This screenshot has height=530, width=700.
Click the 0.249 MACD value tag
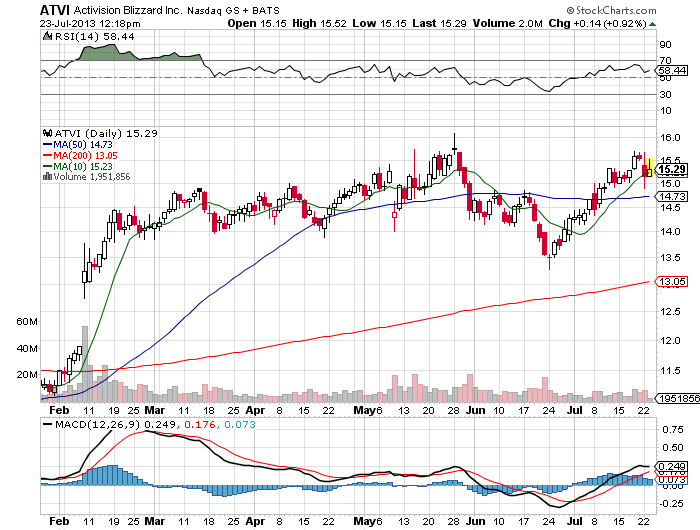pyautogui.click(x=672, y=467)
